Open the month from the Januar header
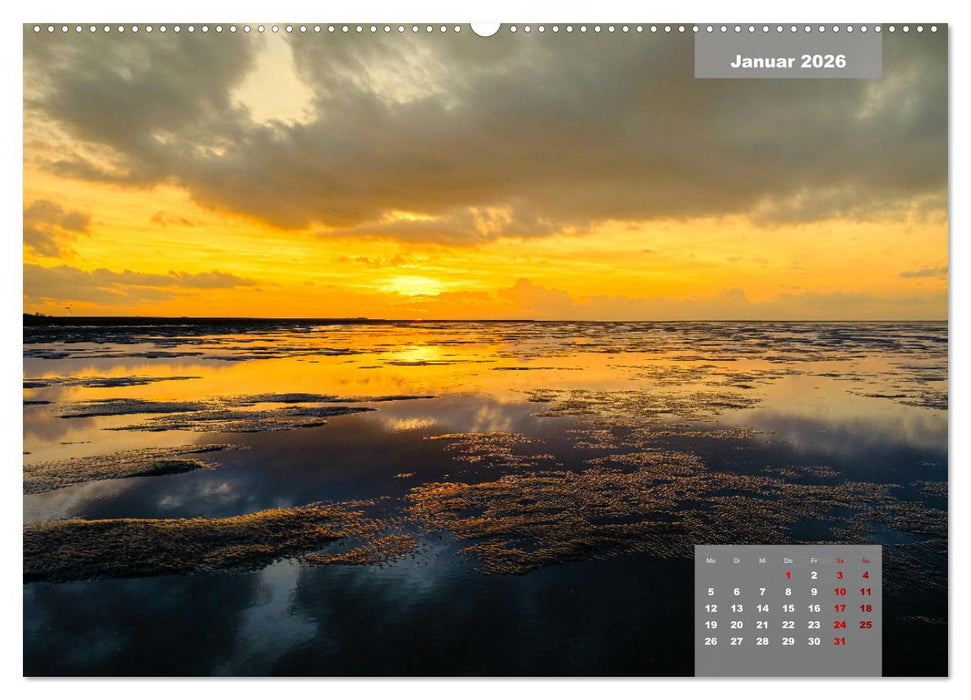The image size is (971, 700). (763, 61)
